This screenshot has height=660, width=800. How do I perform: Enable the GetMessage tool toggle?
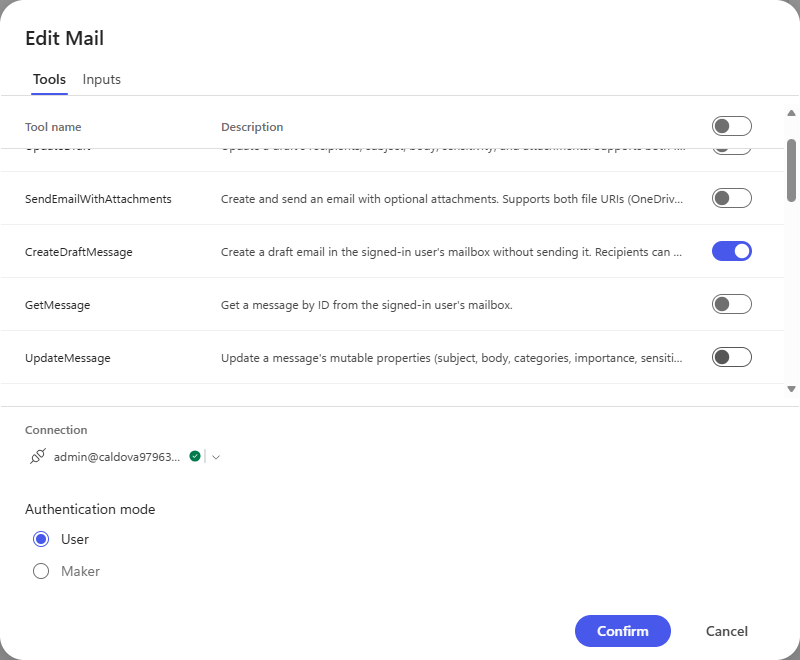click(x=732, y=304)
